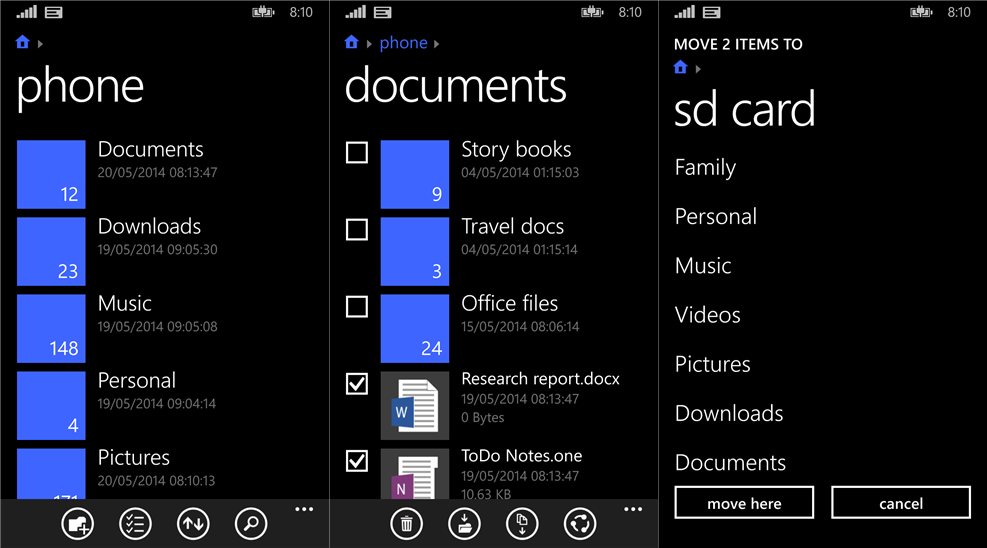The image size is (987, 548).
Task: Open Story books folder tile showing 9
Action: (x=415, y=174)
